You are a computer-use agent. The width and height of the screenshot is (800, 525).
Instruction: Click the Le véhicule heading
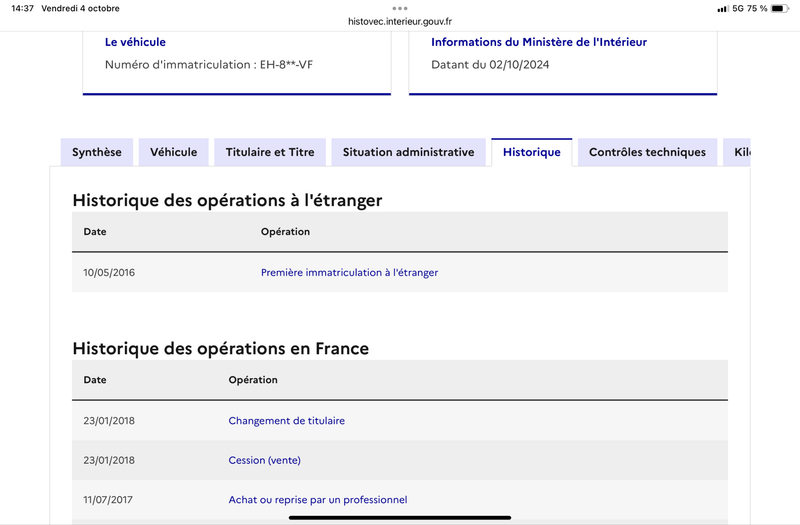click(x=135, y=42)
